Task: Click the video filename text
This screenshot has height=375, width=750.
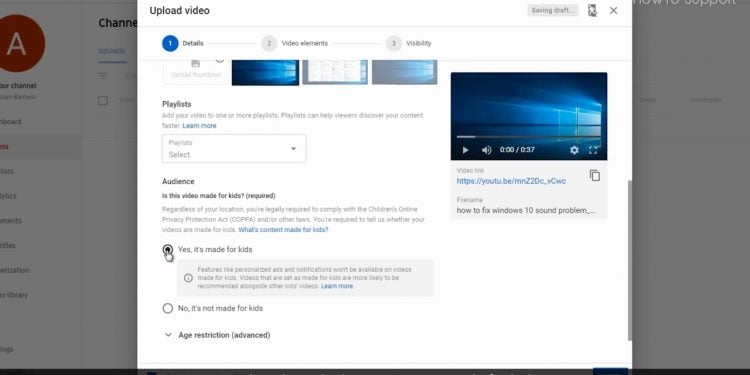Action: (526, 210)
